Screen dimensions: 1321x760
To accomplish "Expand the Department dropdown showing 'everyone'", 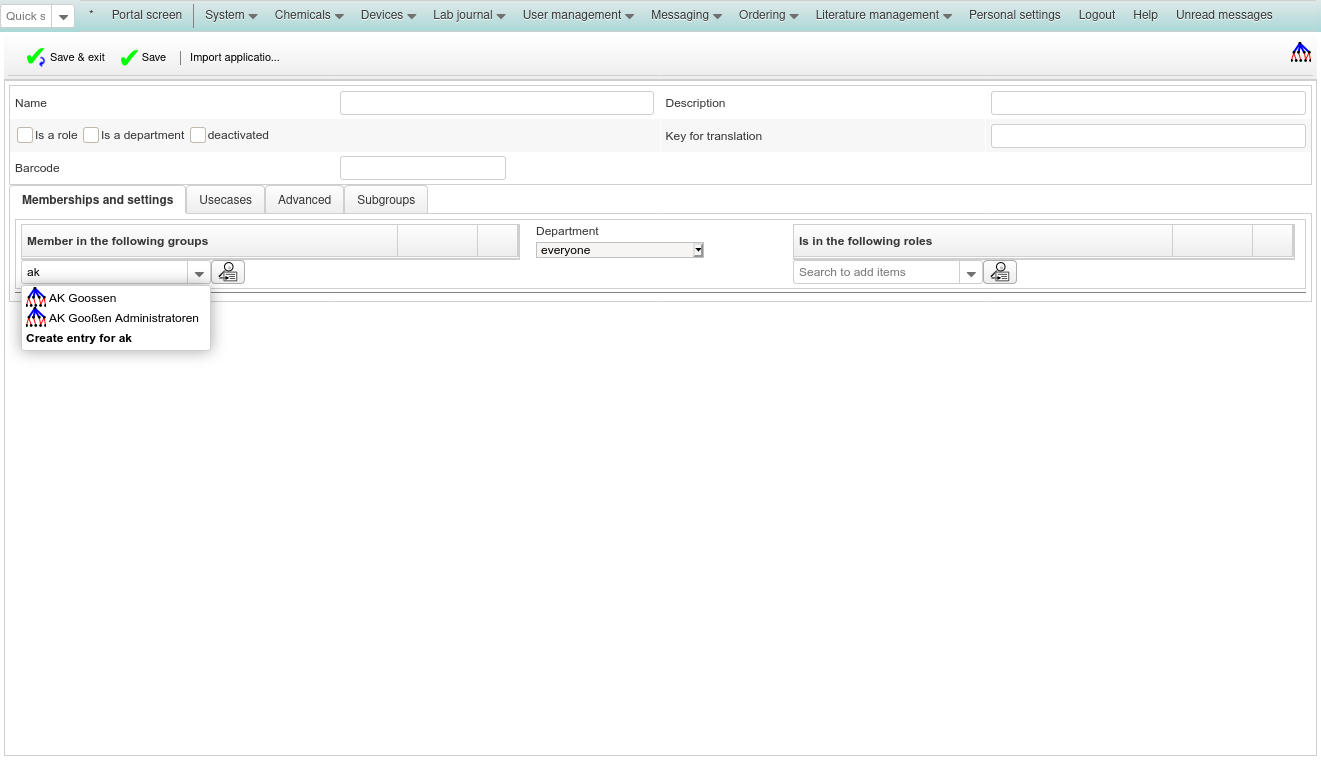I will (x=619, y=250).
